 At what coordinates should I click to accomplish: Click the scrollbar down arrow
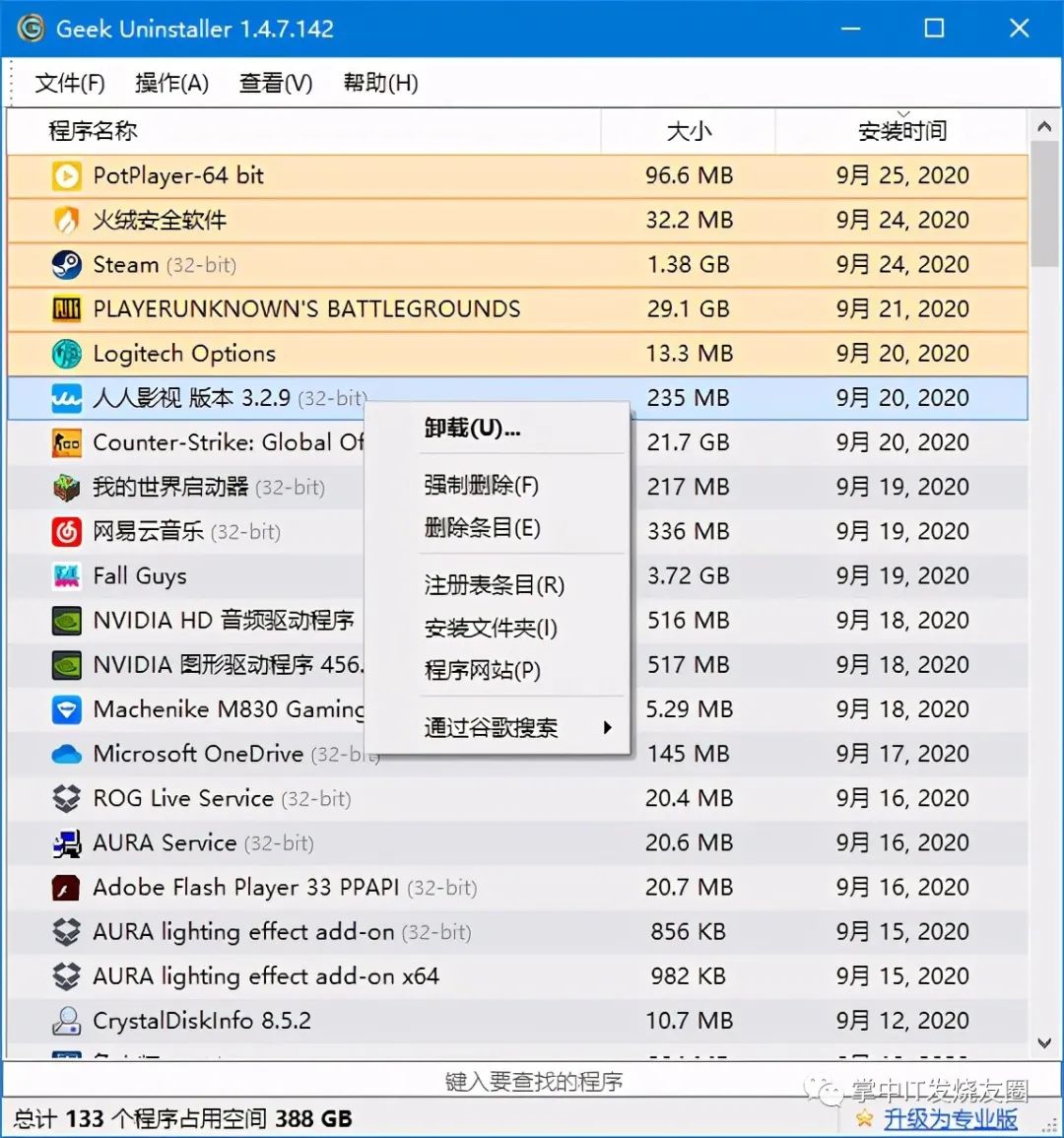click(x=1044, y=1043)
